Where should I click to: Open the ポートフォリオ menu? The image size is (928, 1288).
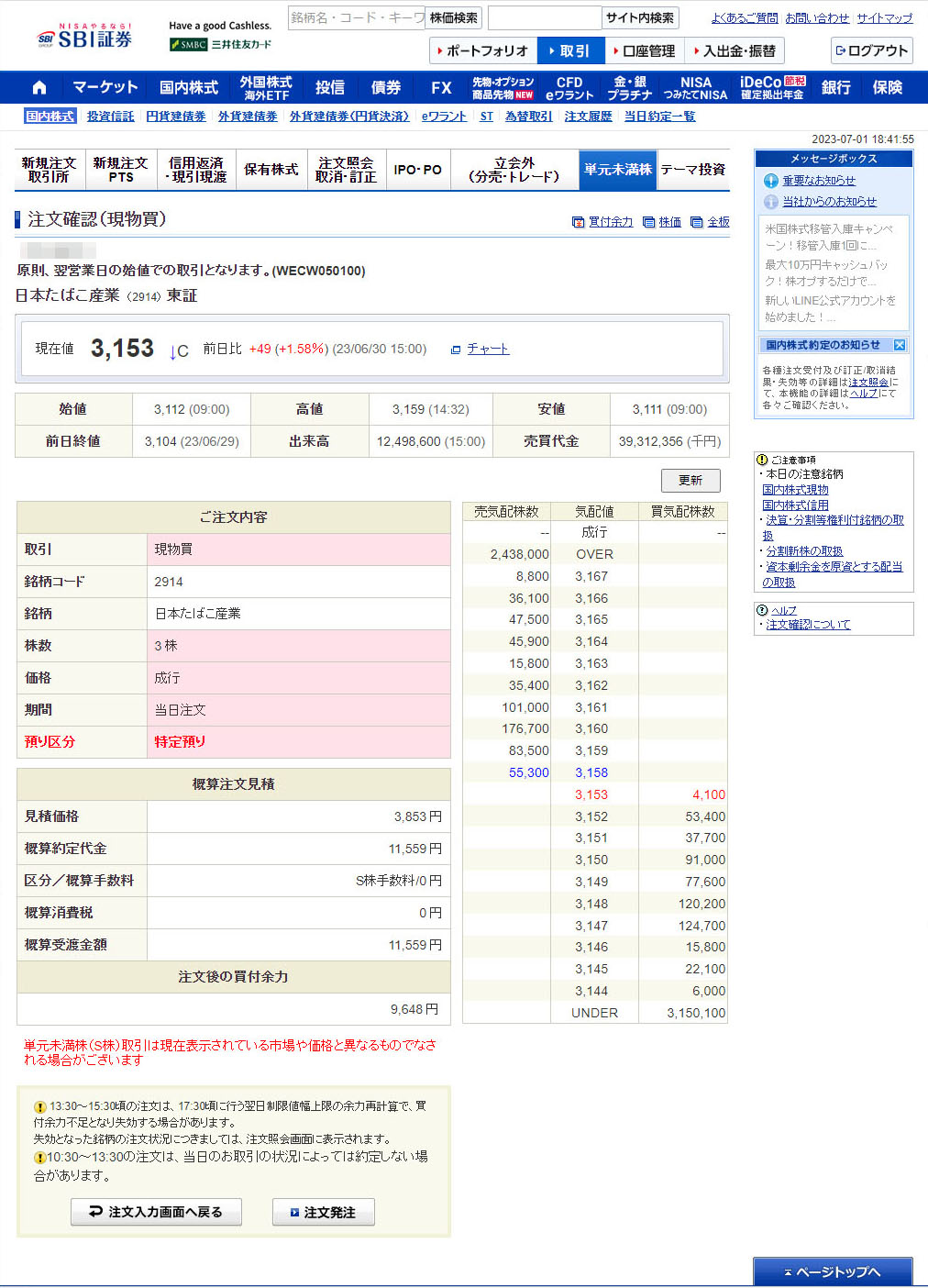(x=482, y=51)
